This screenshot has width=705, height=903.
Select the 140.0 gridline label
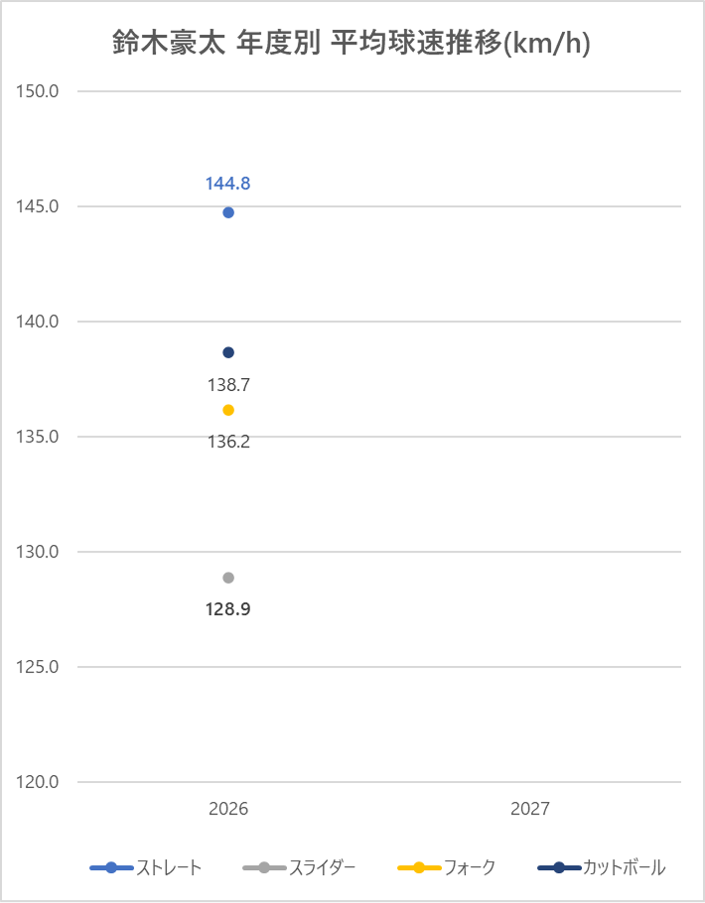37,321
